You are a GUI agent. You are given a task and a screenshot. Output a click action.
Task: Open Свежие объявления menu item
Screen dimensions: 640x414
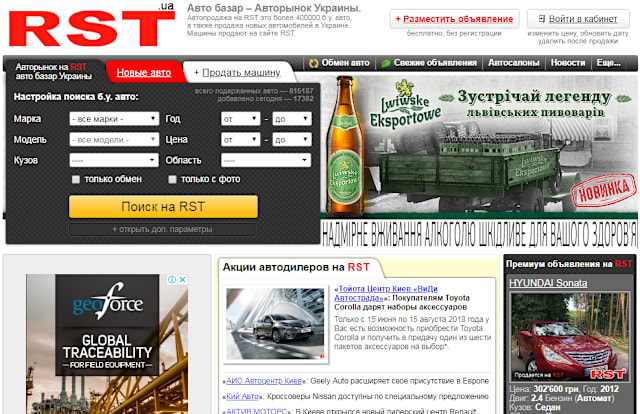(430, 63)
